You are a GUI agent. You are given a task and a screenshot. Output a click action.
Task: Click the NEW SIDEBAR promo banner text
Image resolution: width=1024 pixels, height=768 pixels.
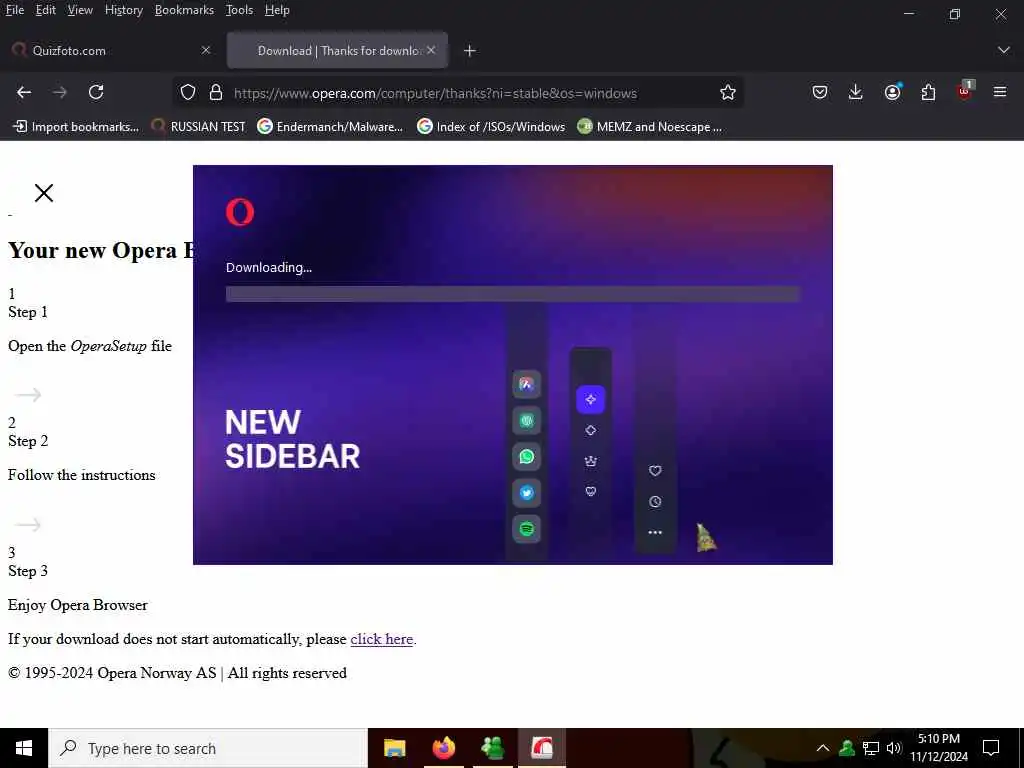tap(292, 439)
